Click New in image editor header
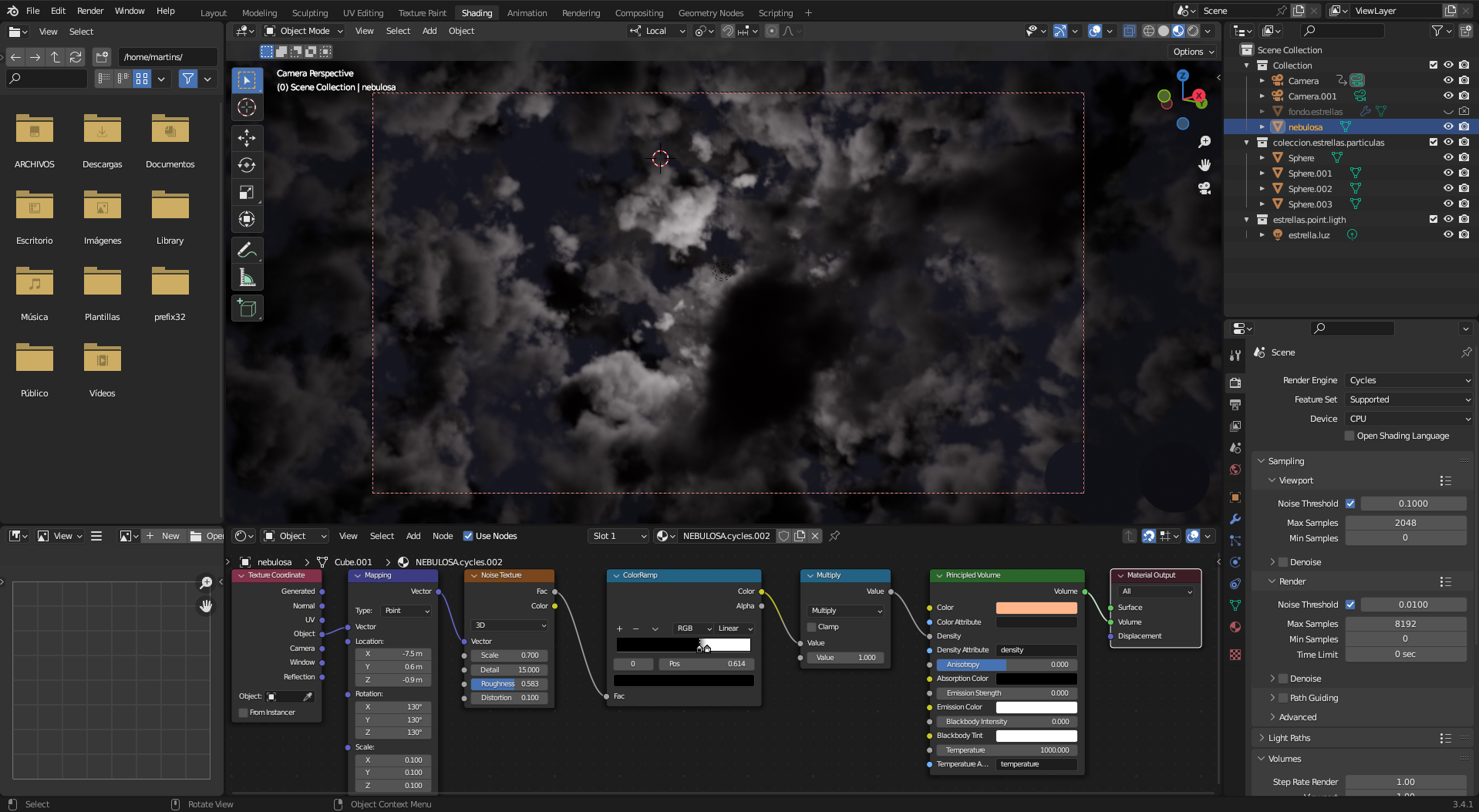The image size is (1479, 812). click(163, 536)
